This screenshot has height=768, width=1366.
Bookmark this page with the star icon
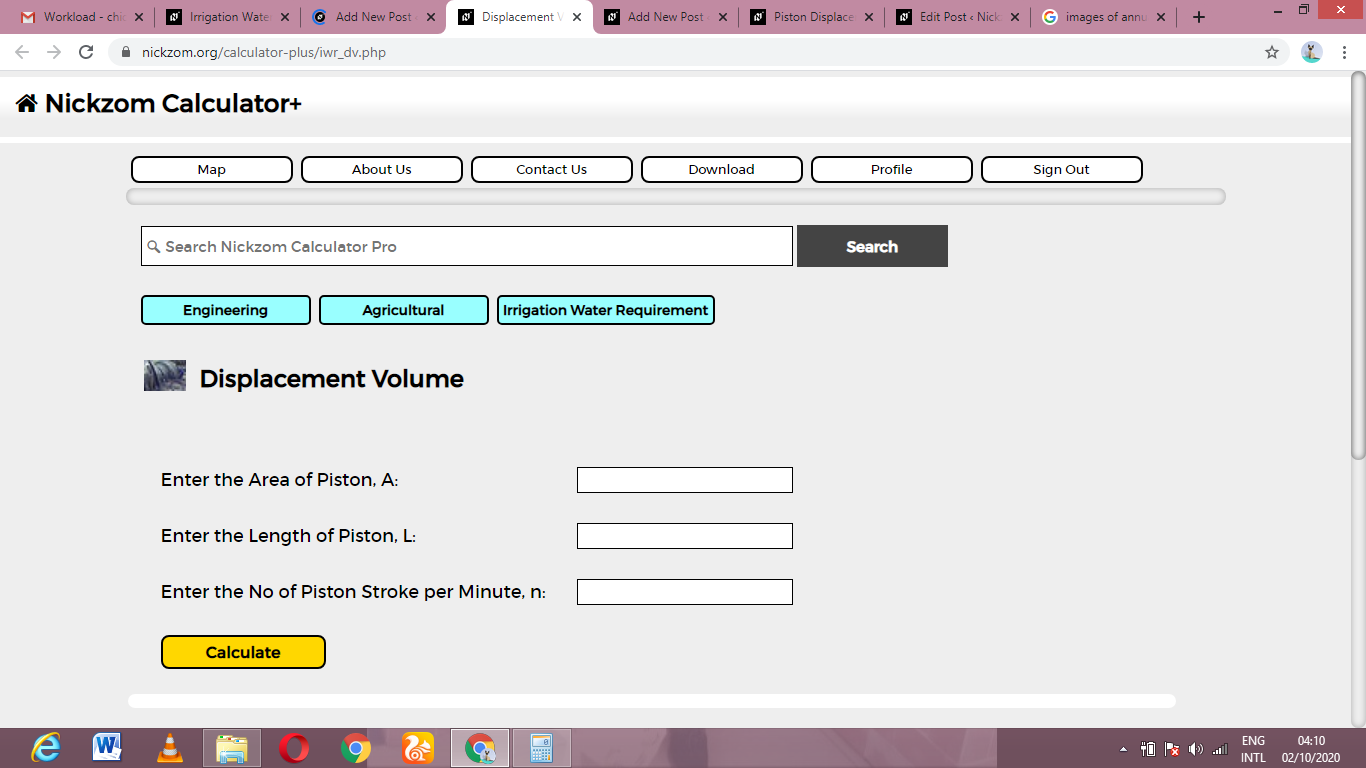(x=1272, y=52)
